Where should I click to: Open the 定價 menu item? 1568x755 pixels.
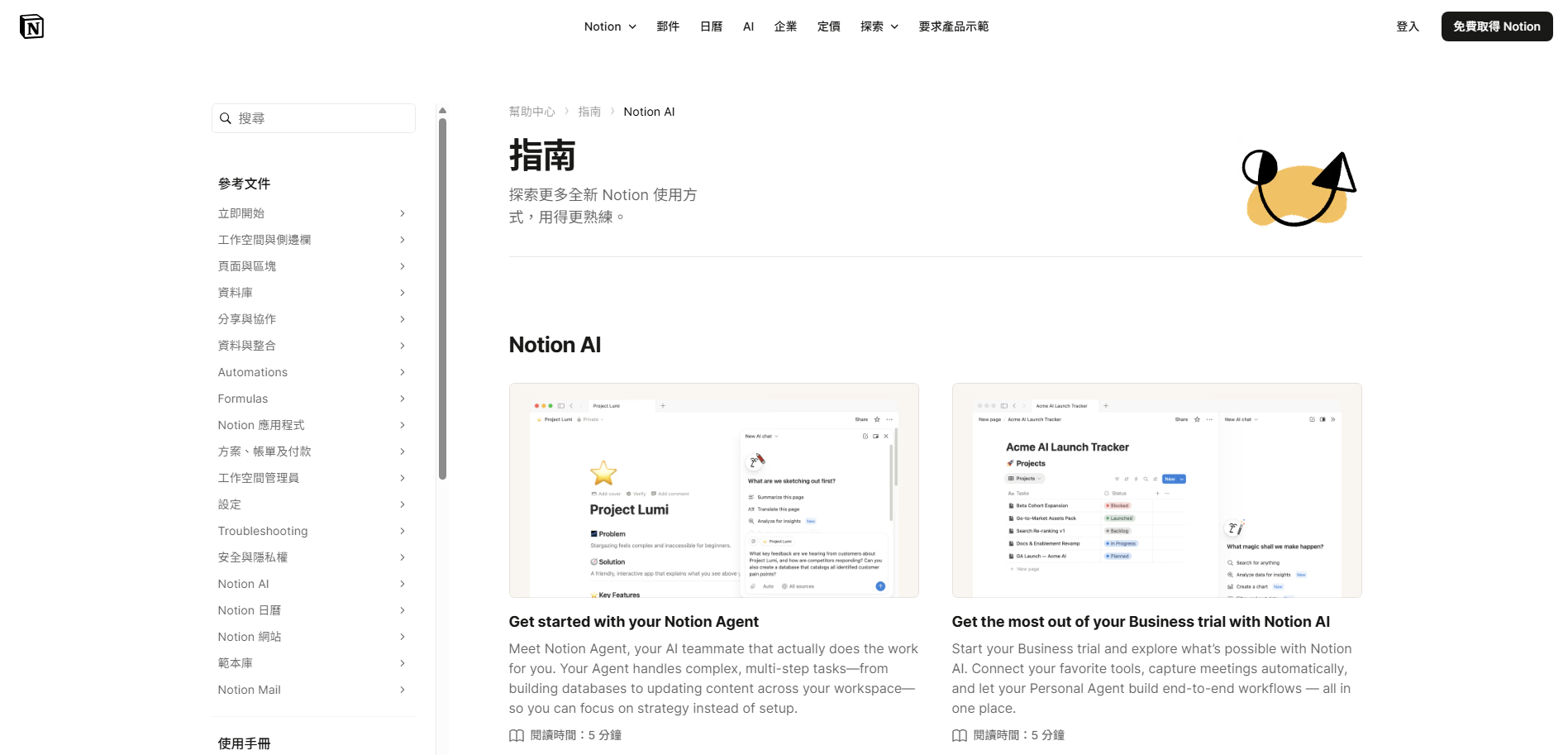[828, 26]
